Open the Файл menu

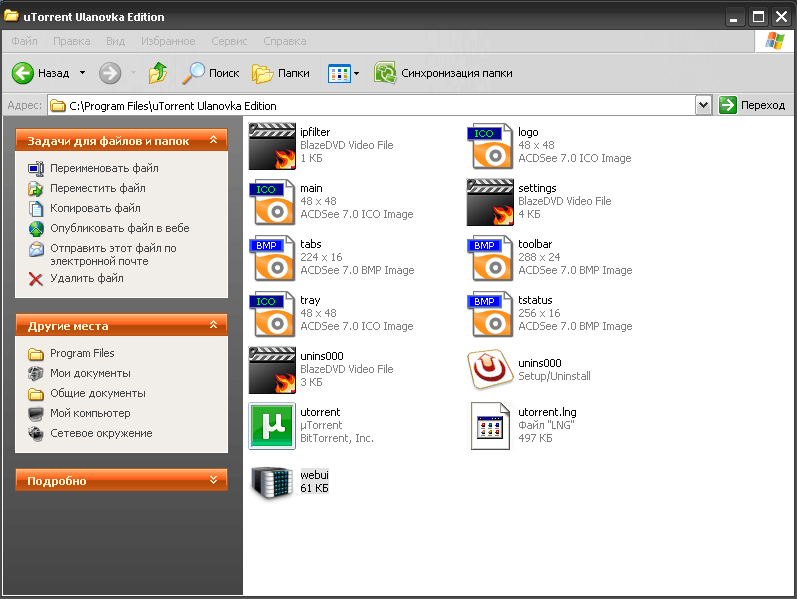point(25,41)
